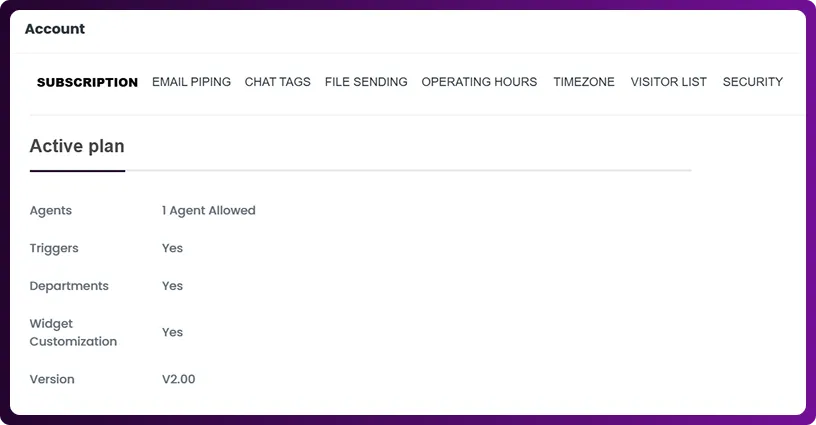
Task: Open the Security tab
Action: (x=752, y=82)
